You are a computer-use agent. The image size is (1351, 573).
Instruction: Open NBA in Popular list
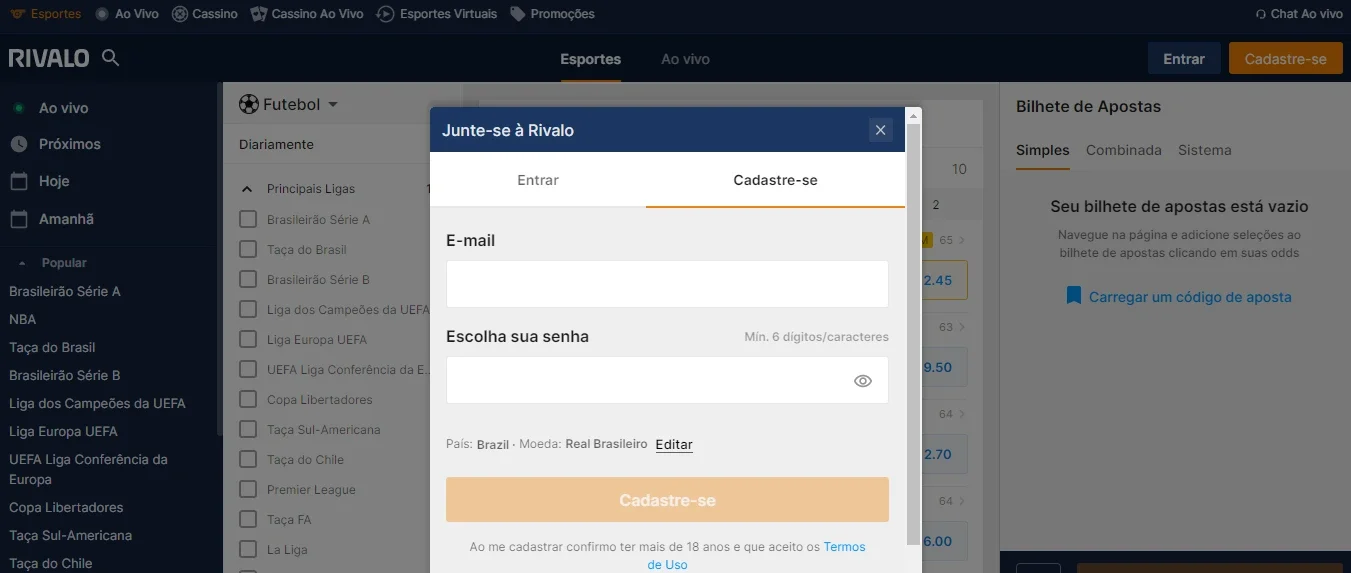pyautogui.click(x=23, y=319)
